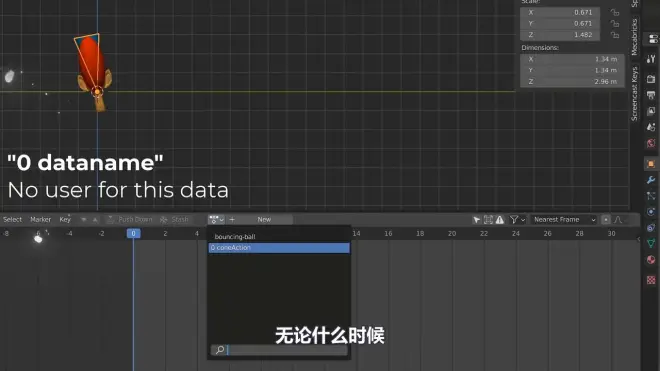This screenshot has width=660, height=371.
Task: Open the Tool properties tab icon
Action: pos(651,59)
